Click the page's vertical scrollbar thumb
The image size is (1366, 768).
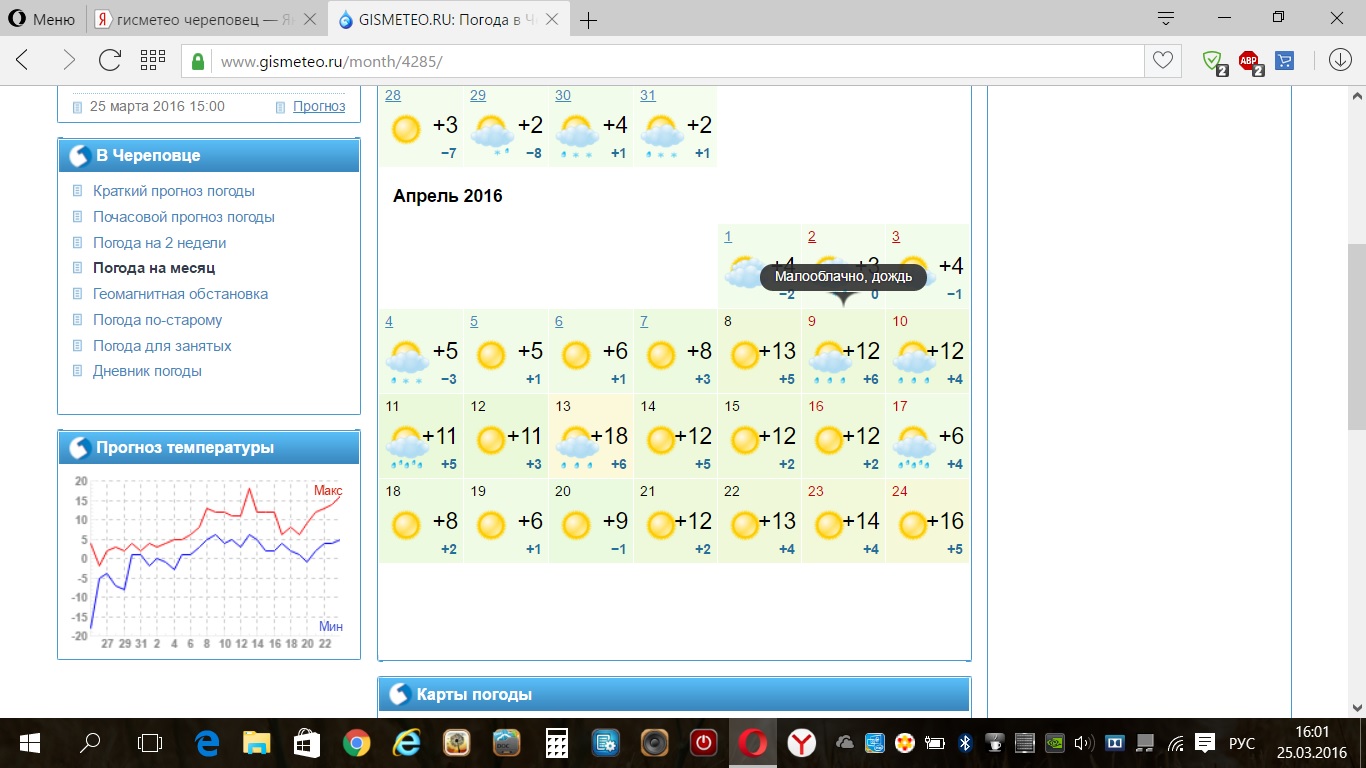tap(1356, 336)
